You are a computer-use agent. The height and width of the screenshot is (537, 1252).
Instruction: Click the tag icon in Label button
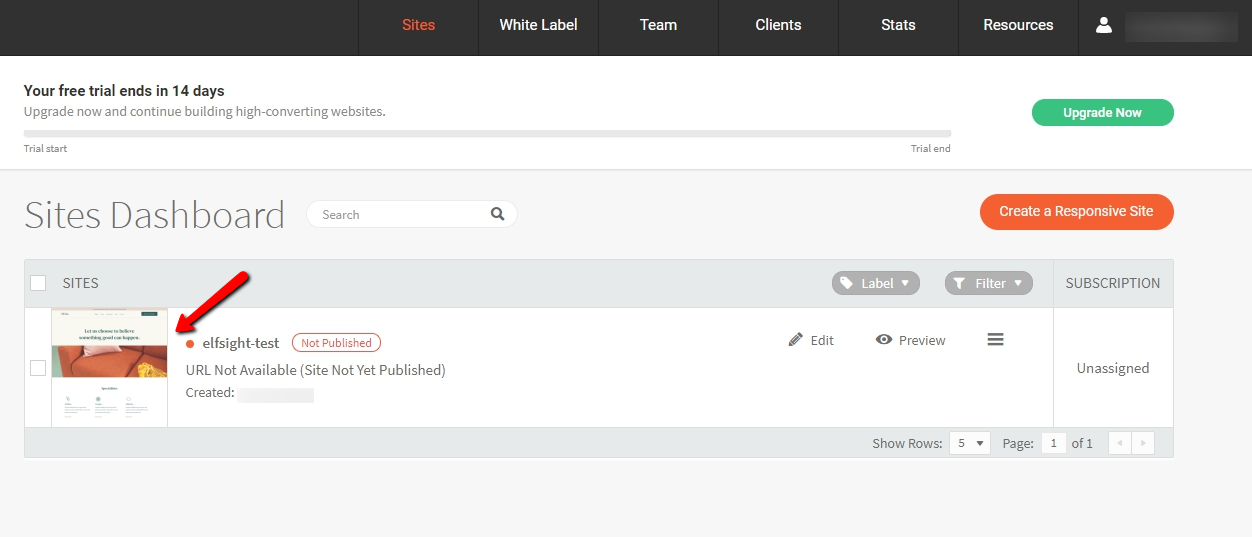tap(847, 283)
